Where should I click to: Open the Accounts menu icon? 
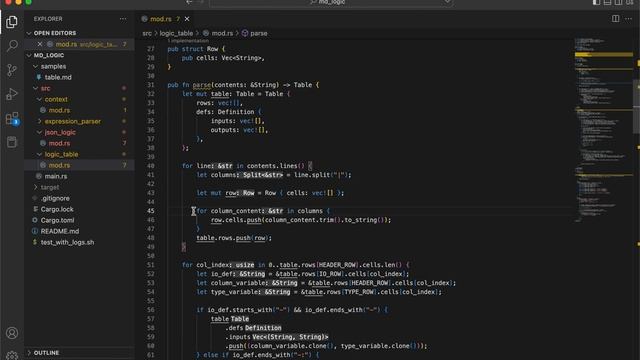point(12,333)
